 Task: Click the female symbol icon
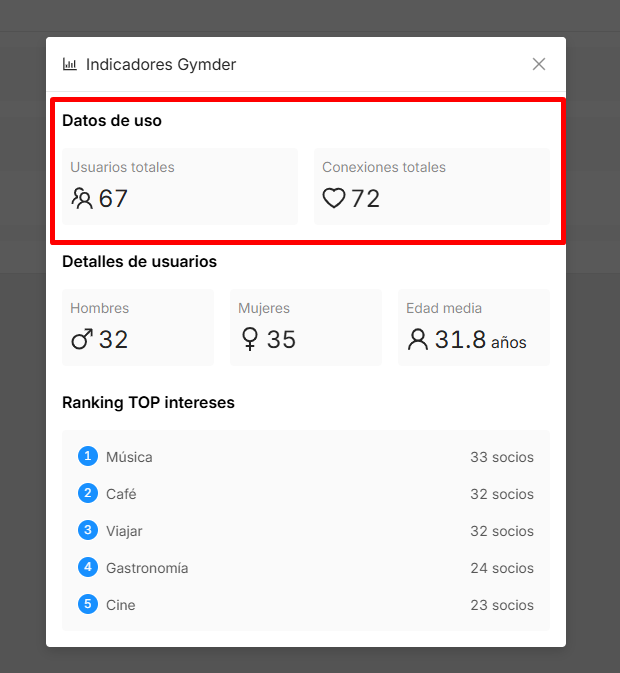(x=250, y=339)
